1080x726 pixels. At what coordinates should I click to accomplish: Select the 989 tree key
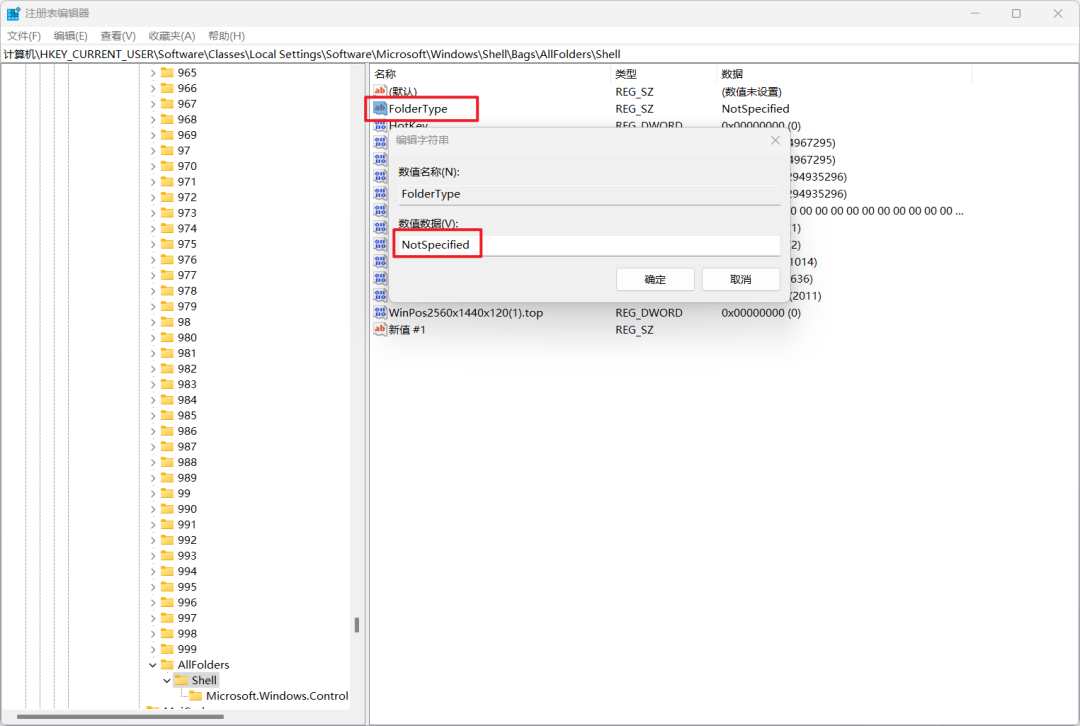pyautogui.click(x=187, y=477)
